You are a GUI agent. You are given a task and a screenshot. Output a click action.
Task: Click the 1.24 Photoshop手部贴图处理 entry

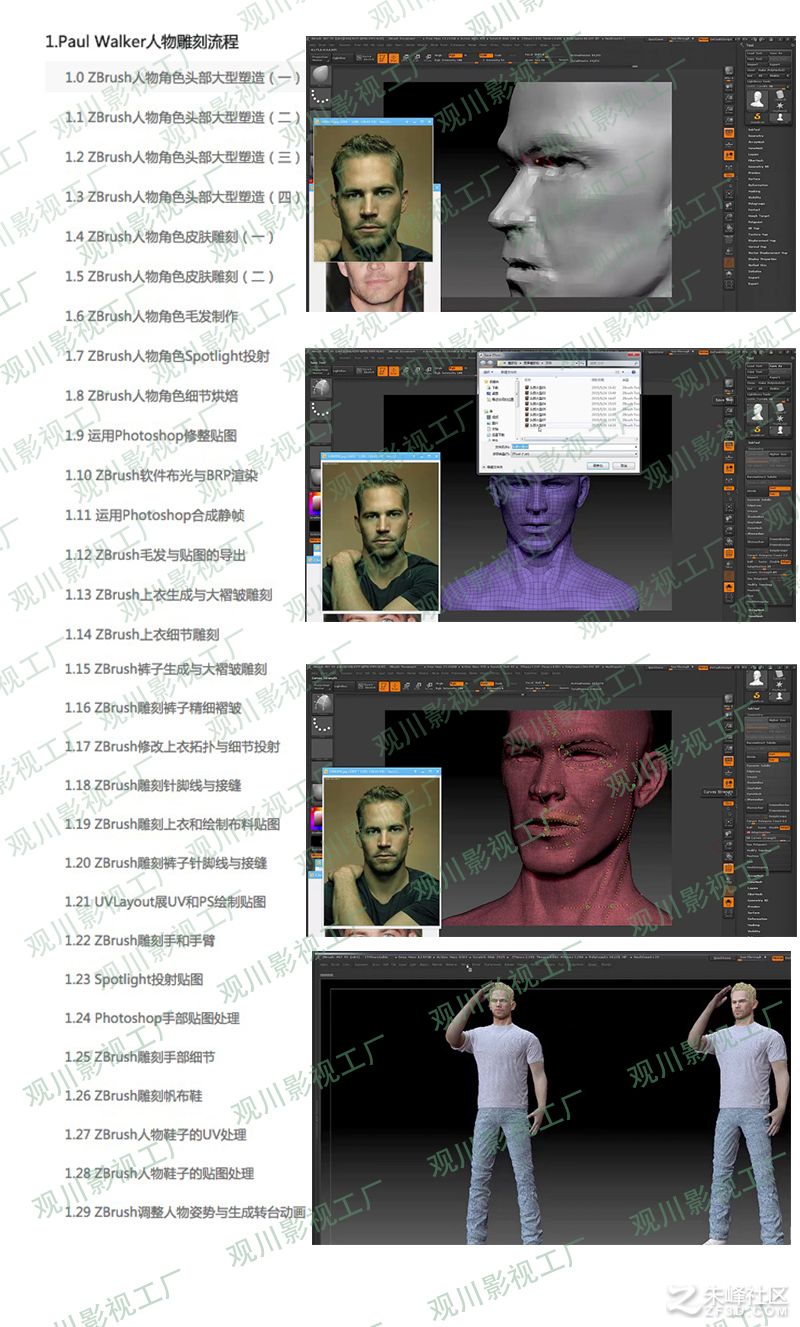point(152,1019)
